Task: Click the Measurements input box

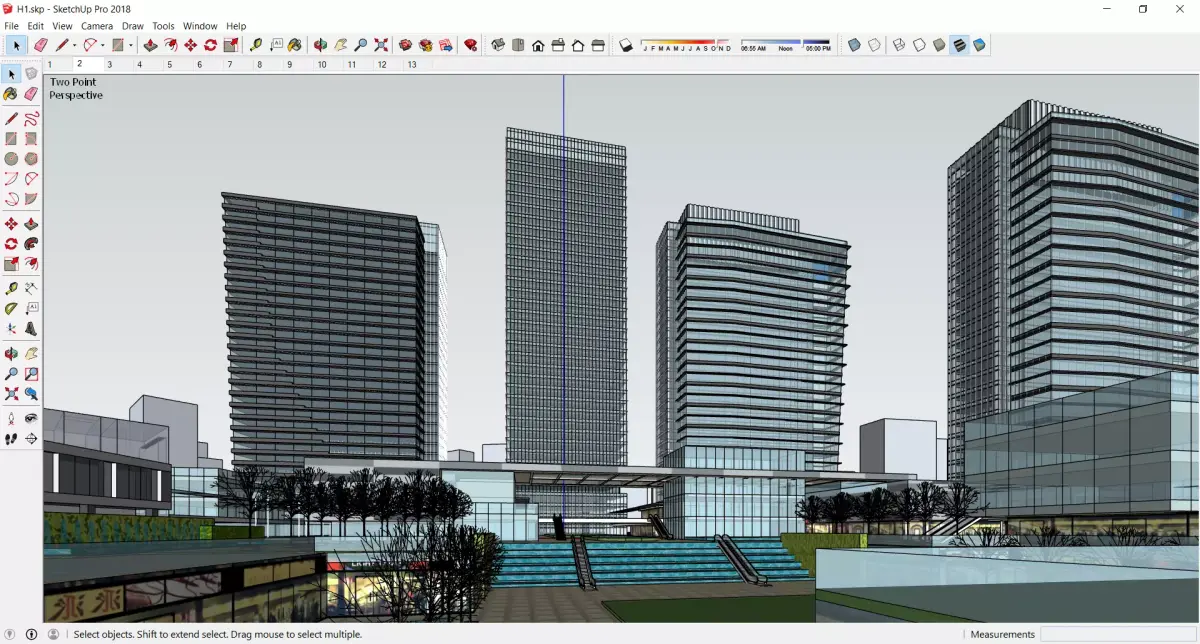Action: 1119,634
